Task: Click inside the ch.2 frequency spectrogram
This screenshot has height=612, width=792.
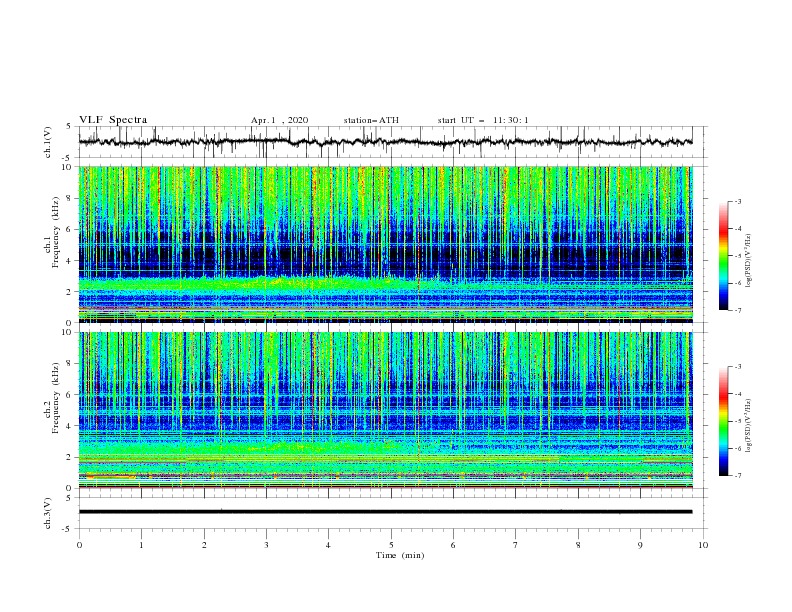Action: click(386, 410)
